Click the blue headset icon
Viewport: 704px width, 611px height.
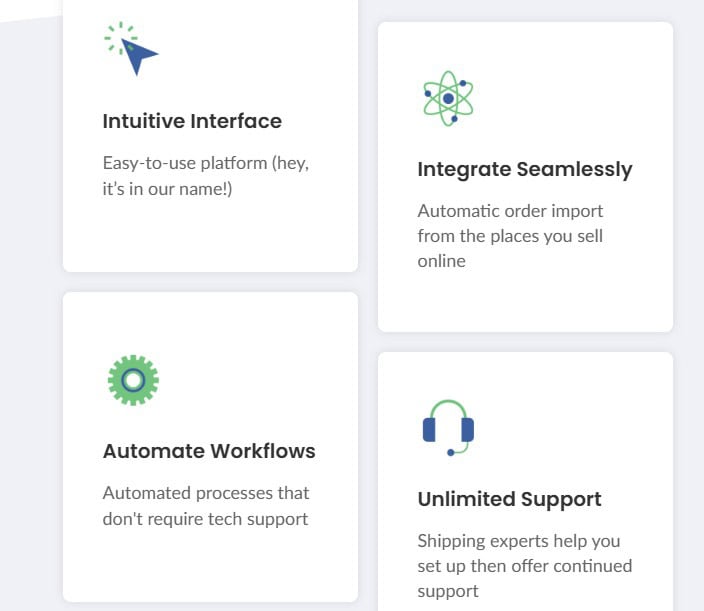pos(448,428)
